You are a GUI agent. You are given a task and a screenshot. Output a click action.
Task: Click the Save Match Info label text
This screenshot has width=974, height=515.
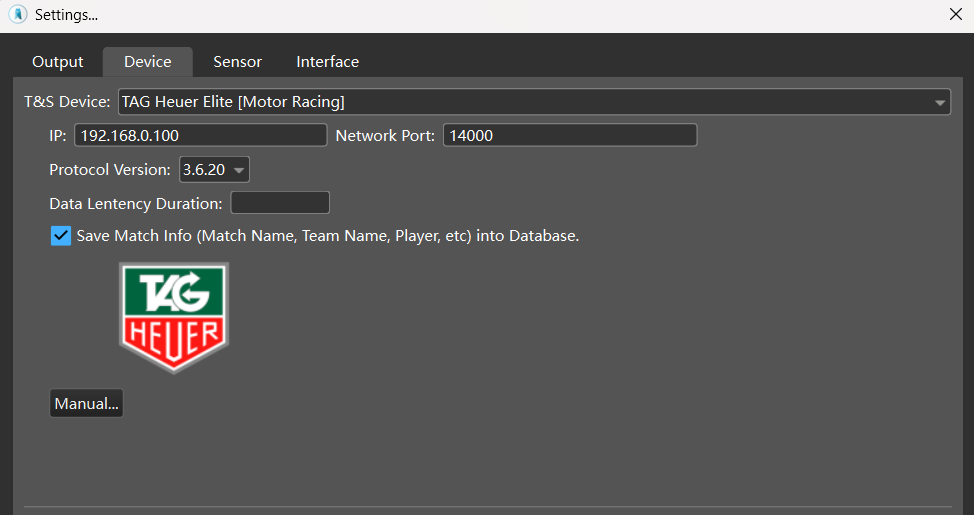(328, 236)
